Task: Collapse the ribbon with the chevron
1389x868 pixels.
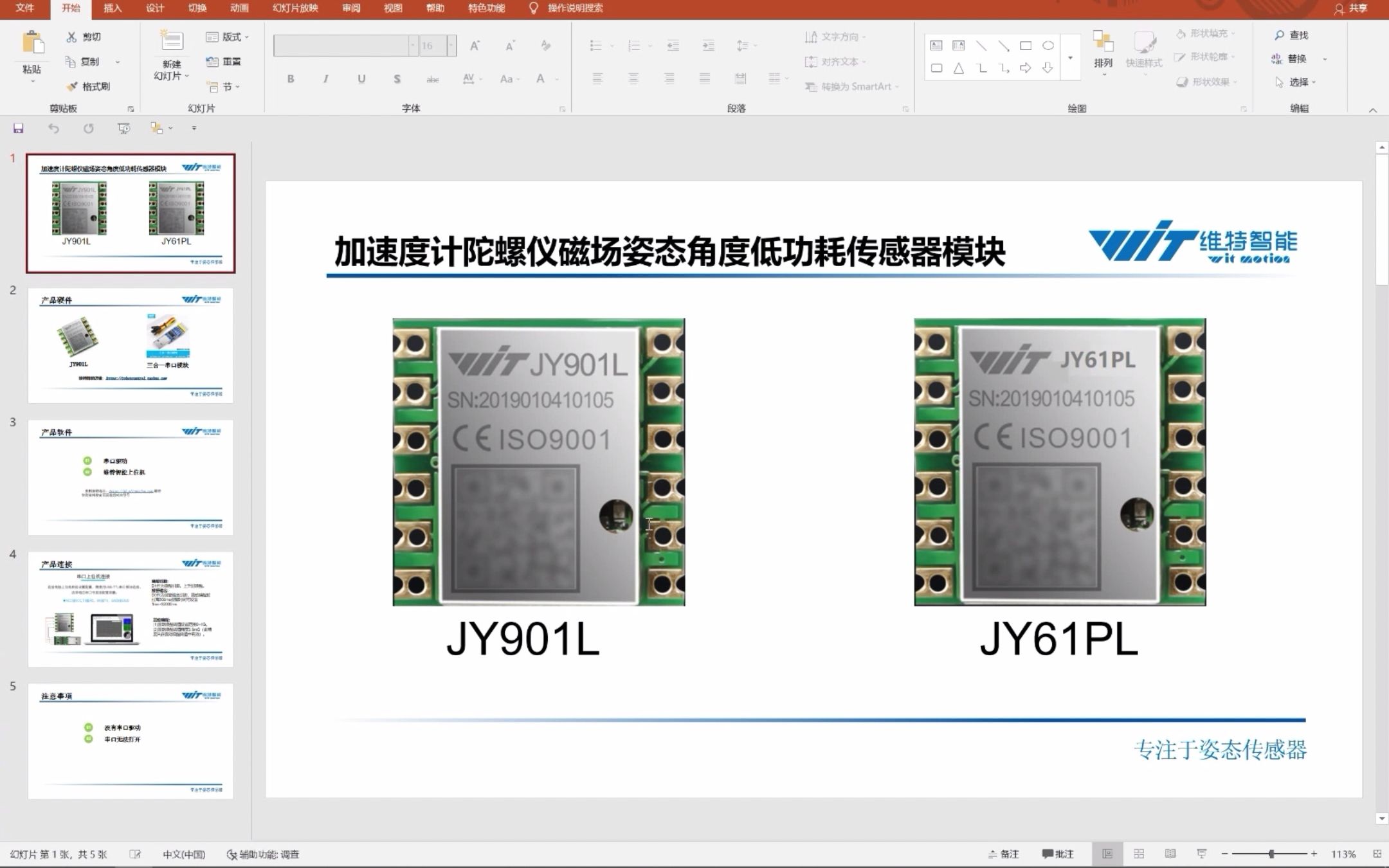Action: tap(1373, 110)
